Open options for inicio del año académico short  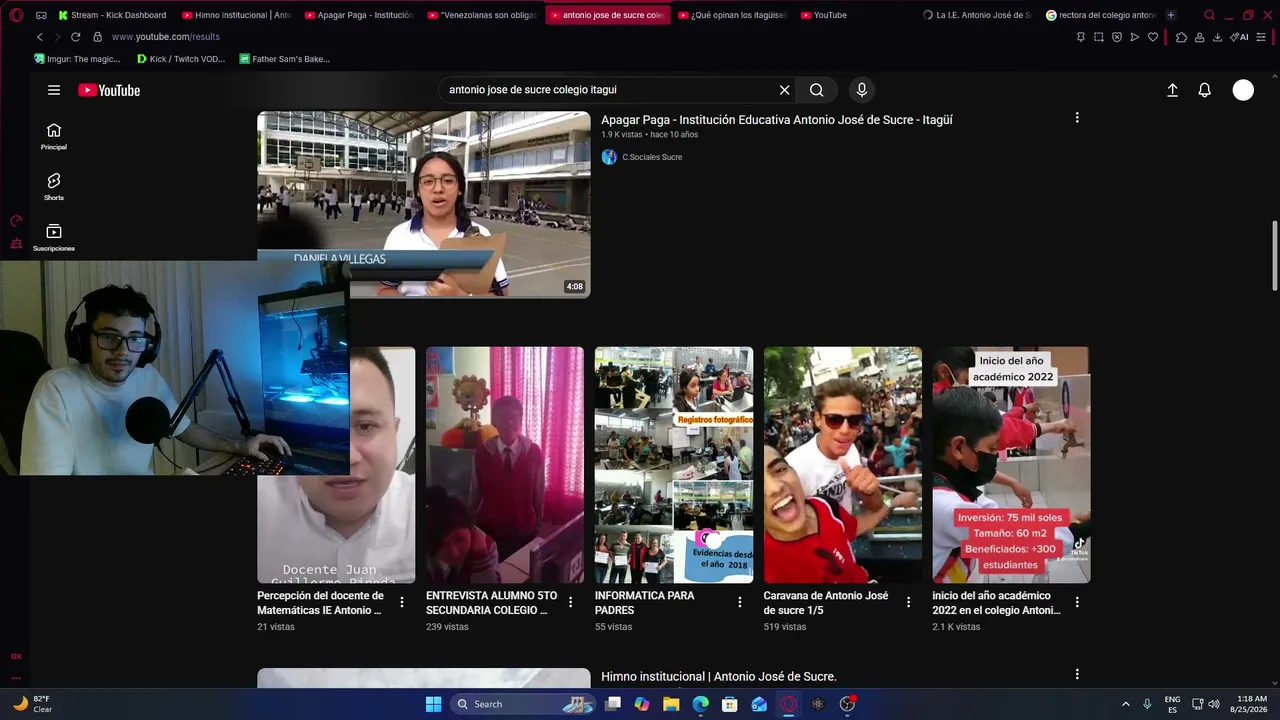coord(1077,602)
